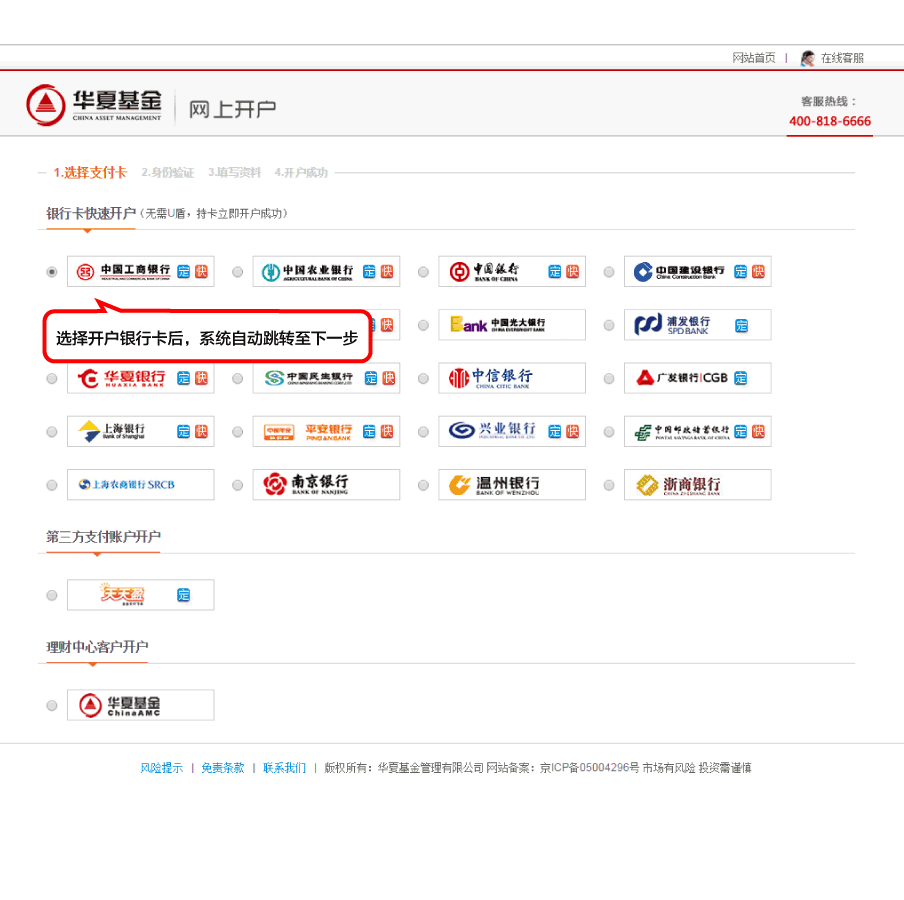
Task: Select the 中国农业银行 radio button
Action: pos(238,272)
